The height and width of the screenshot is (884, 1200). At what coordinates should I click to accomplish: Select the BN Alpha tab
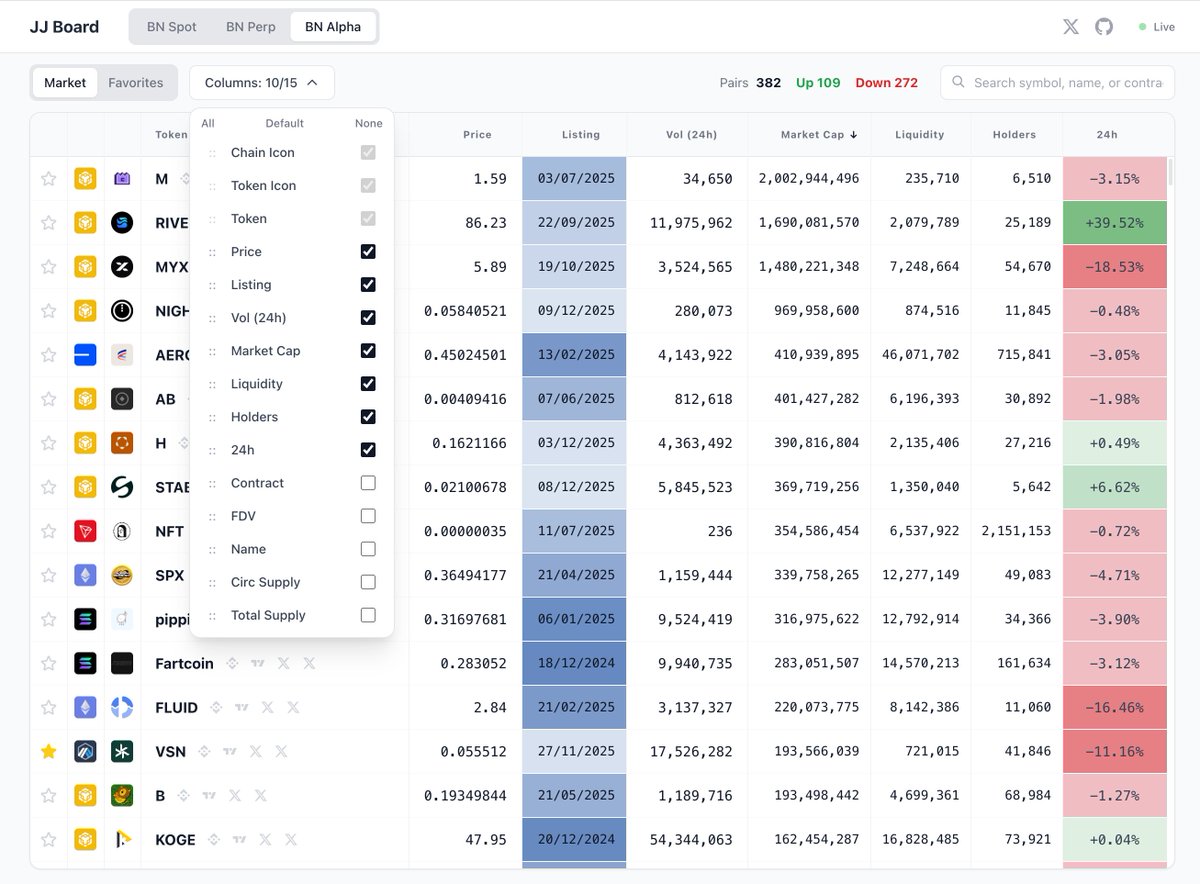tap(333, 27)
